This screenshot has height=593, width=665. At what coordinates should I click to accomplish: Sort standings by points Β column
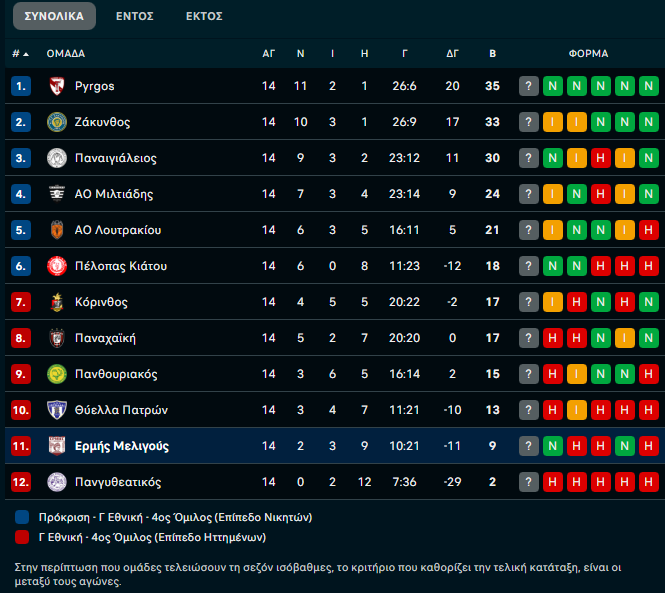point(492,53)
